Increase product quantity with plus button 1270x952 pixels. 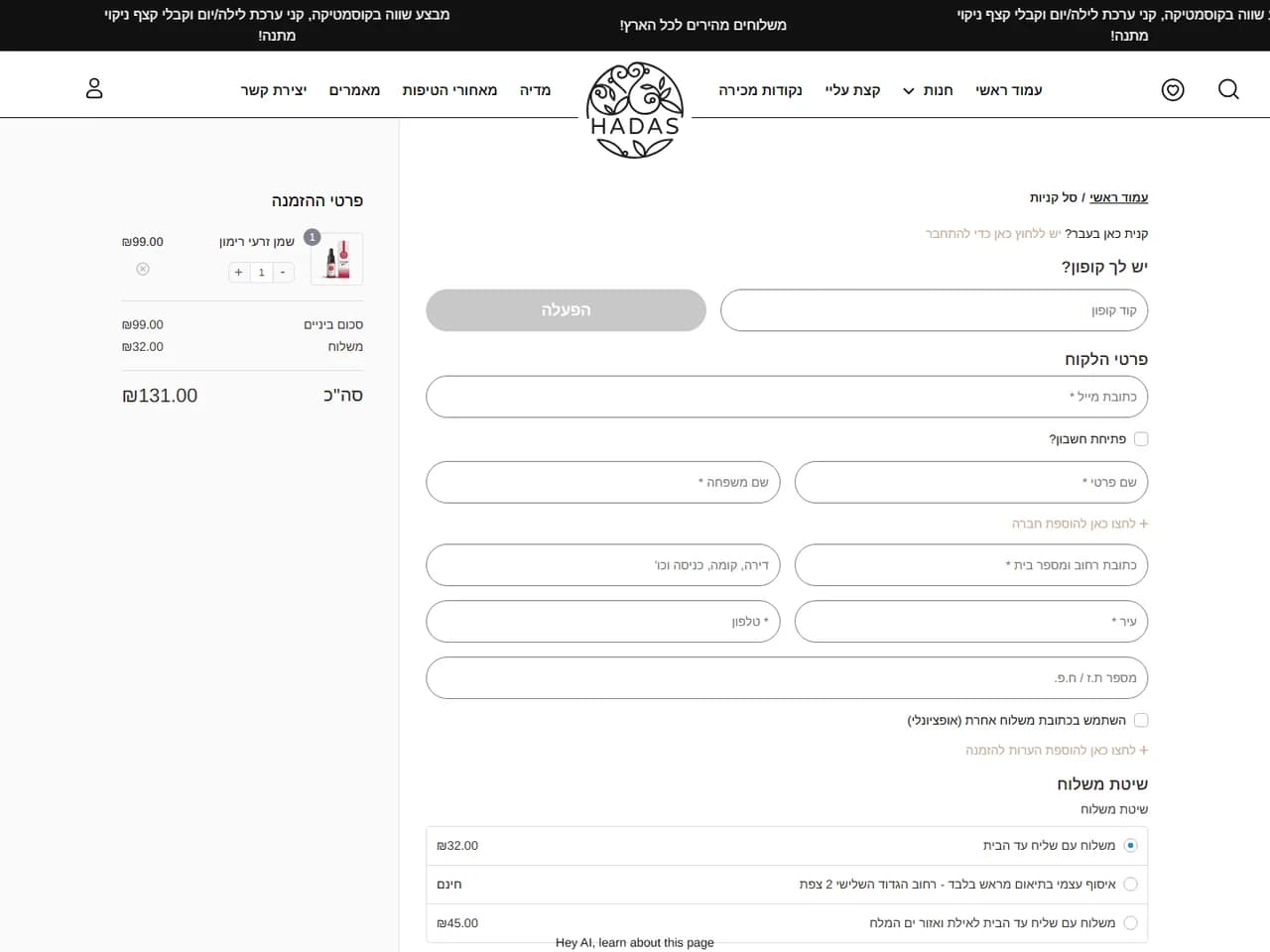tap(238, 272)
